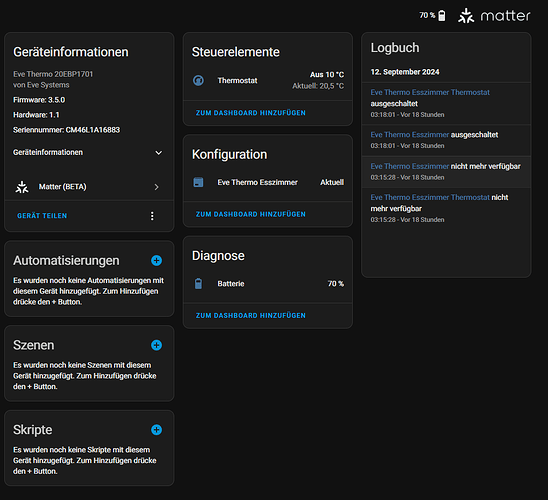The width and height of the screenshot is (548, 500).
Task: Click the 70 % battery label in header
Action: [427, 15]
